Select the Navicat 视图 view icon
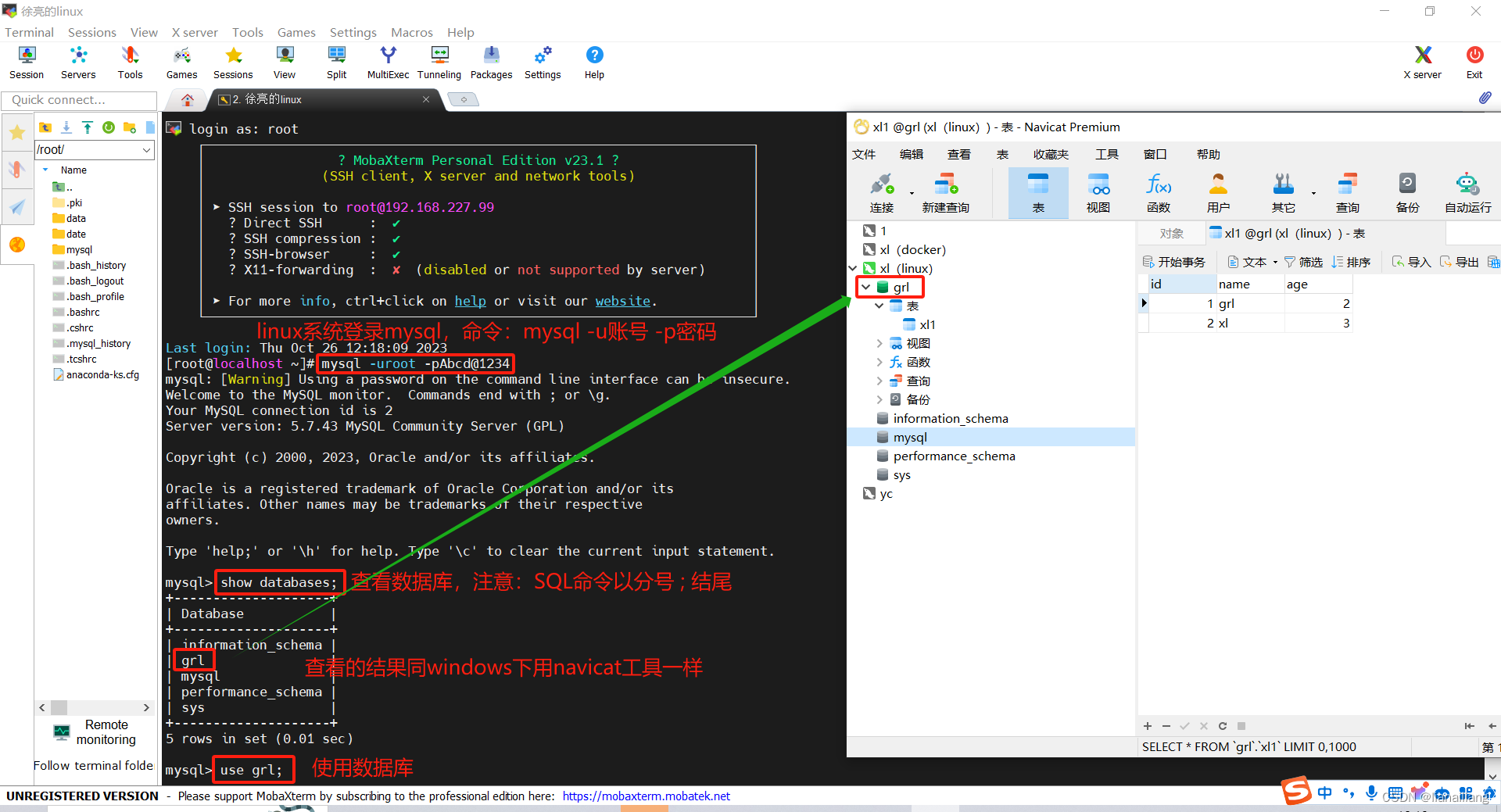 click(1098, 193)
